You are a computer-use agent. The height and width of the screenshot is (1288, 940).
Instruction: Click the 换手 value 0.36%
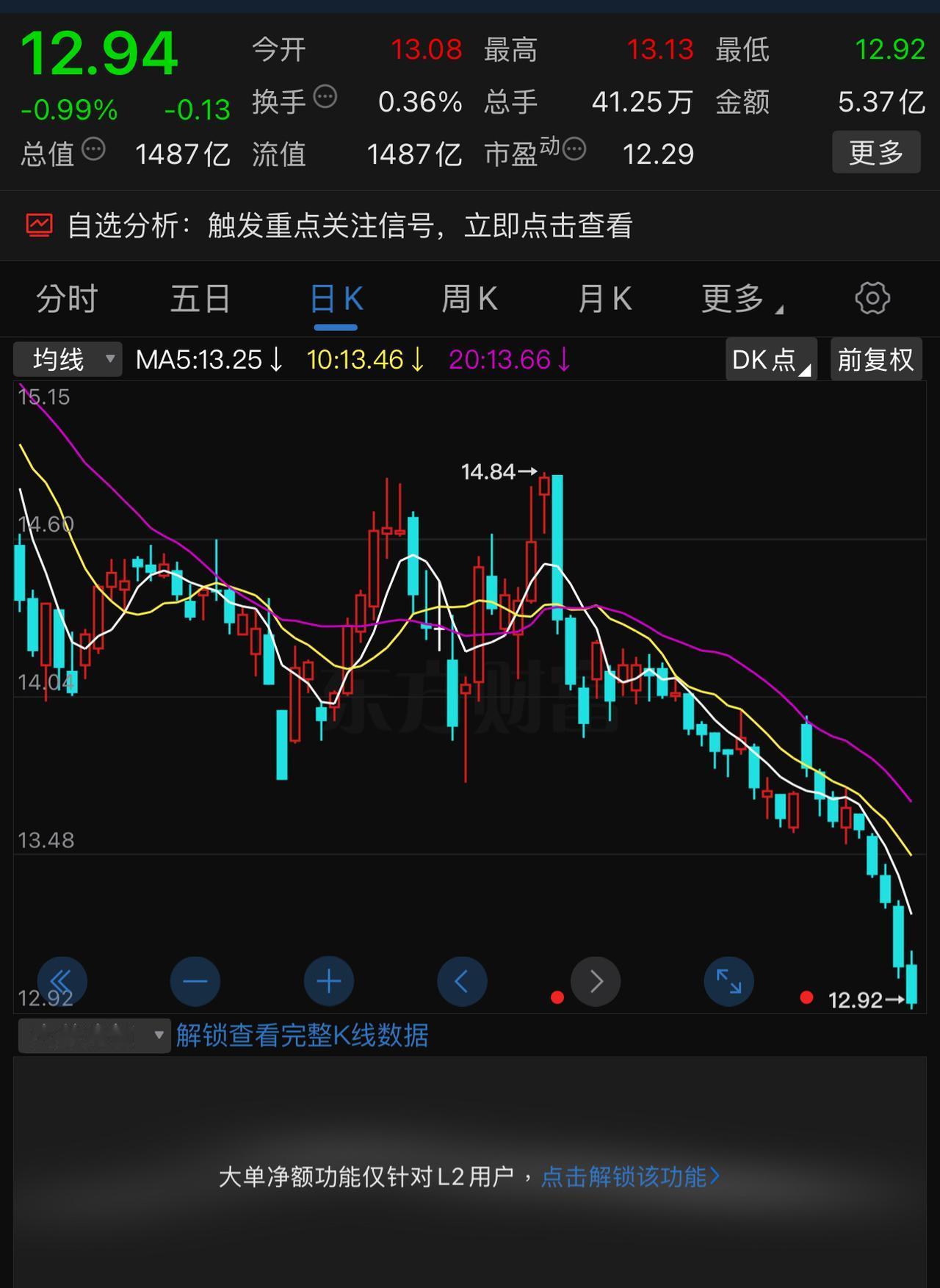click(420, 102)
